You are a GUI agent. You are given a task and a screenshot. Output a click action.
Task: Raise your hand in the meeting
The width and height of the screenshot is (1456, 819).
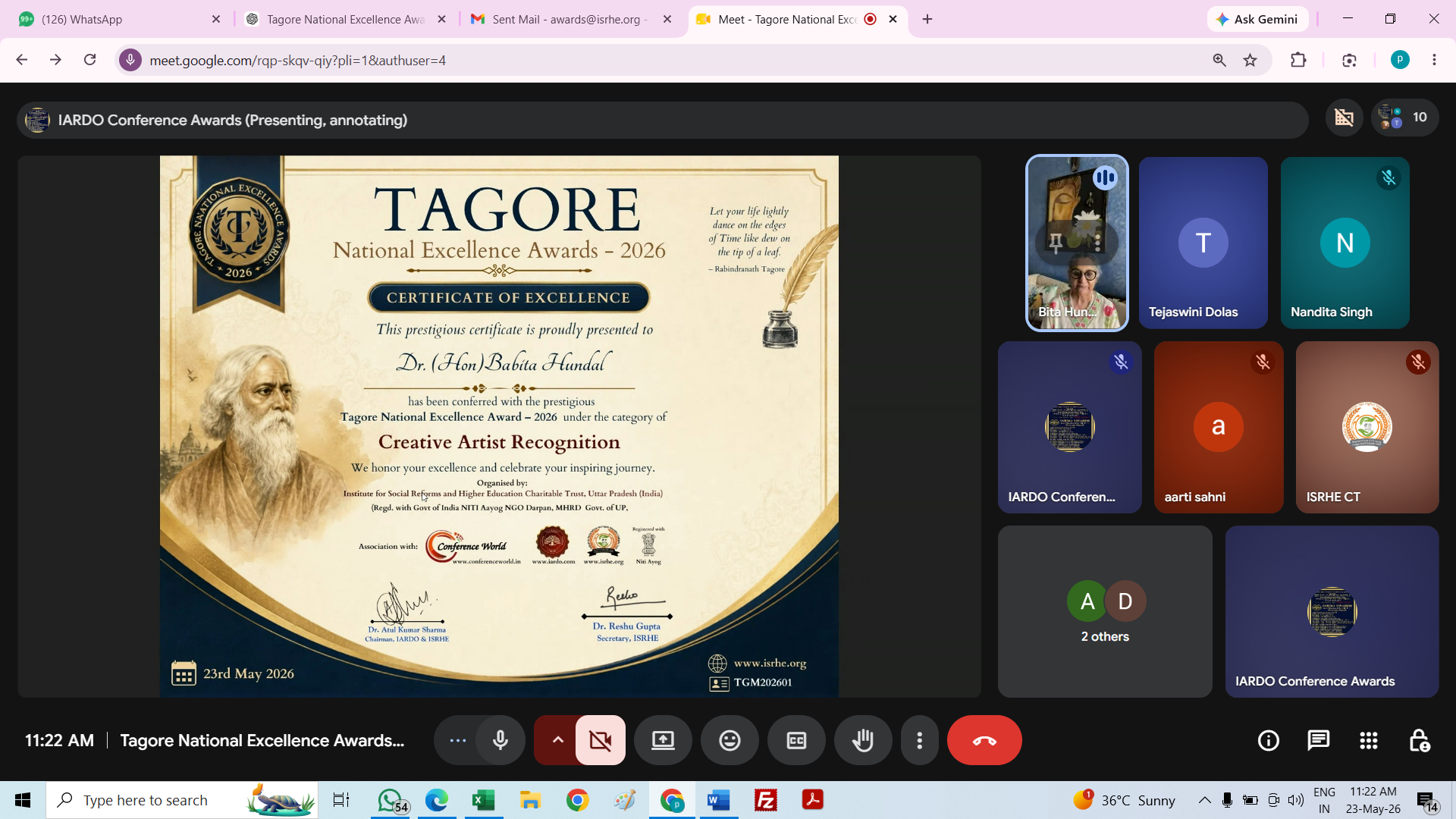click(x=863, y=740)
